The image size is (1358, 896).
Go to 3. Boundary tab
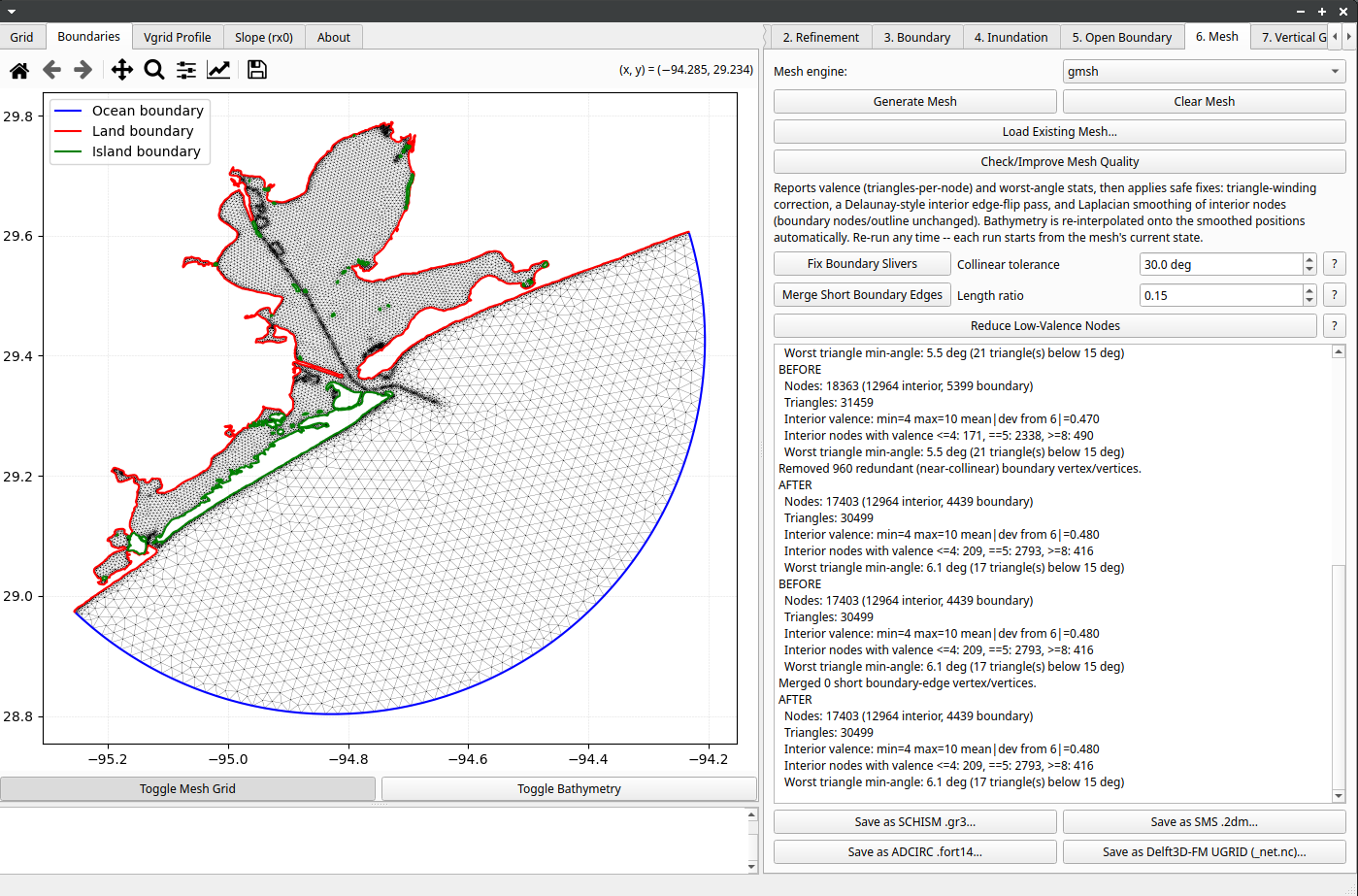coord(917,37)
